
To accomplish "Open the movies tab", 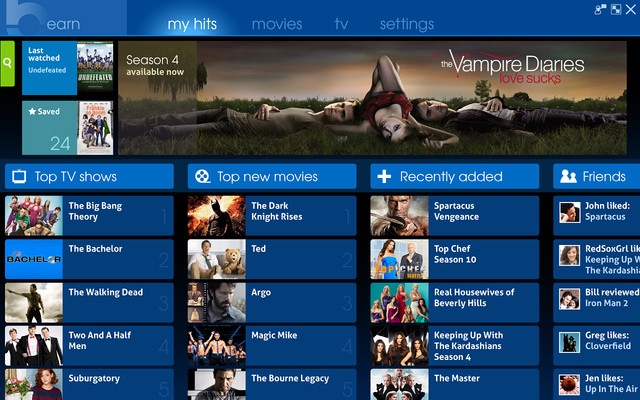I will [277, 24].
